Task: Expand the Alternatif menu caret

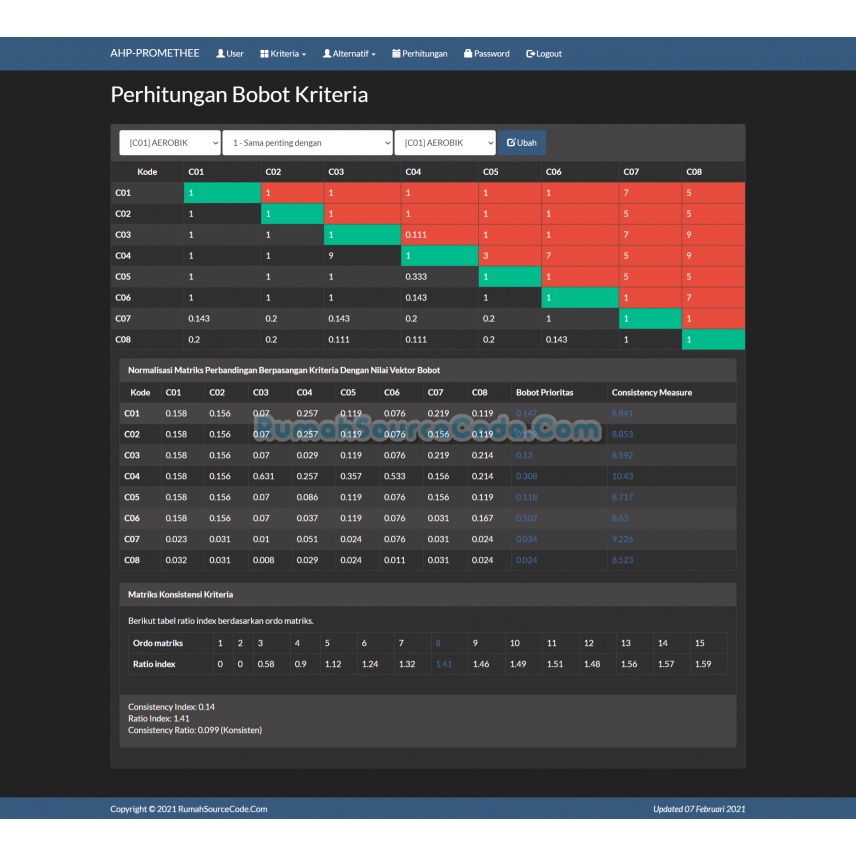Action: click(x=373, y=55)
